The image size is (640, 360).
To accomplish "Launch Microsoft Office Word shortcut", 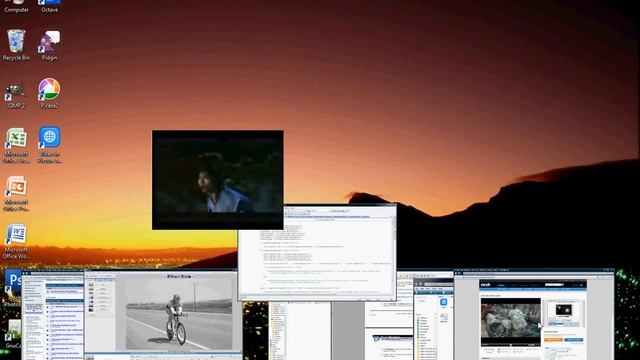I will click(16, 241).
